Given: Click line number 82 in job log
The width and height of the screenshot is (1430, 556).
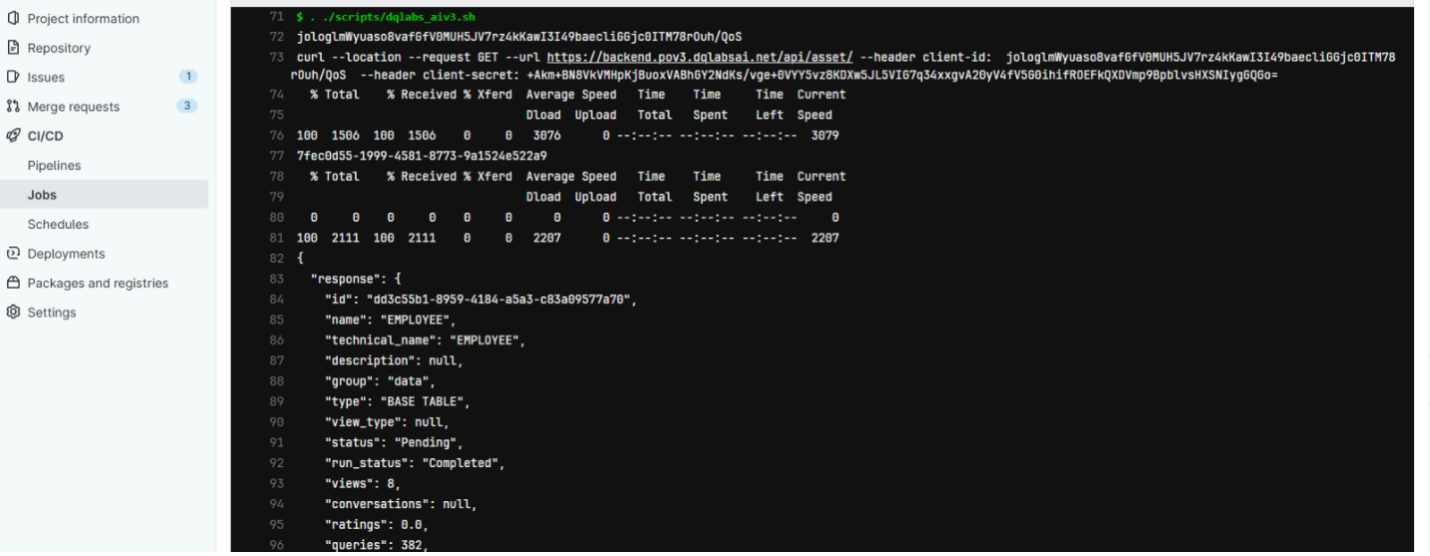Looking at the screenshot, I should 277,258.
